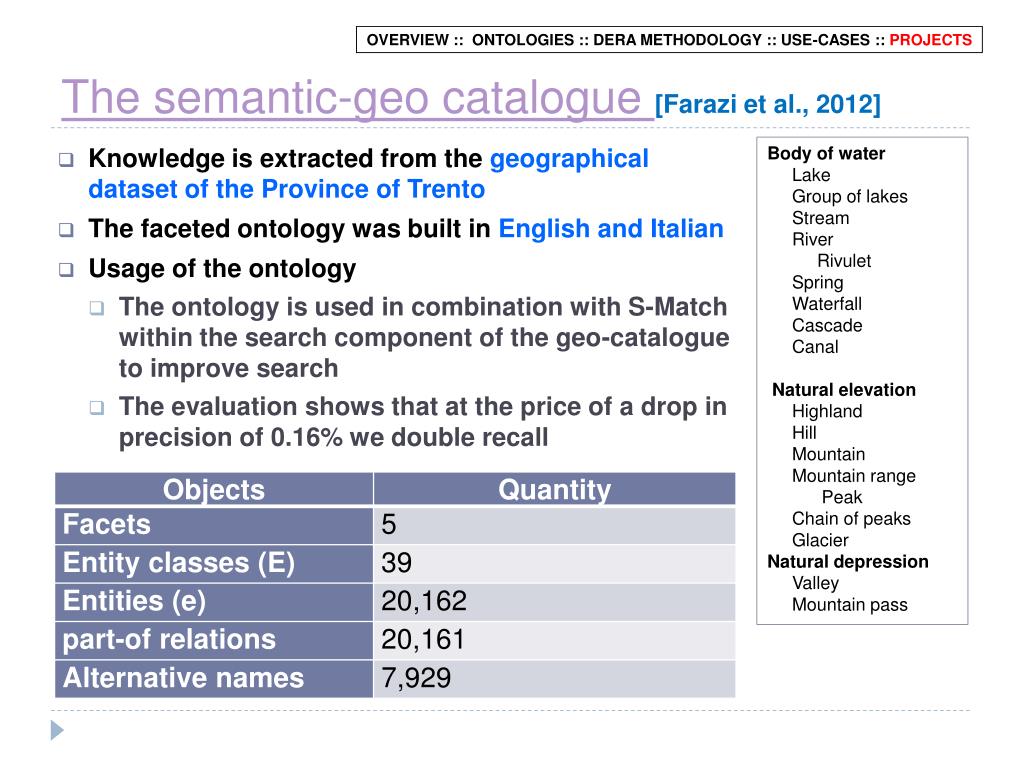The height and width of the screenshot is (767, 1023).
Task: Click the blue triangle marker at the slide's lower left
Action: pyautogui.click(x=57, y=730)
